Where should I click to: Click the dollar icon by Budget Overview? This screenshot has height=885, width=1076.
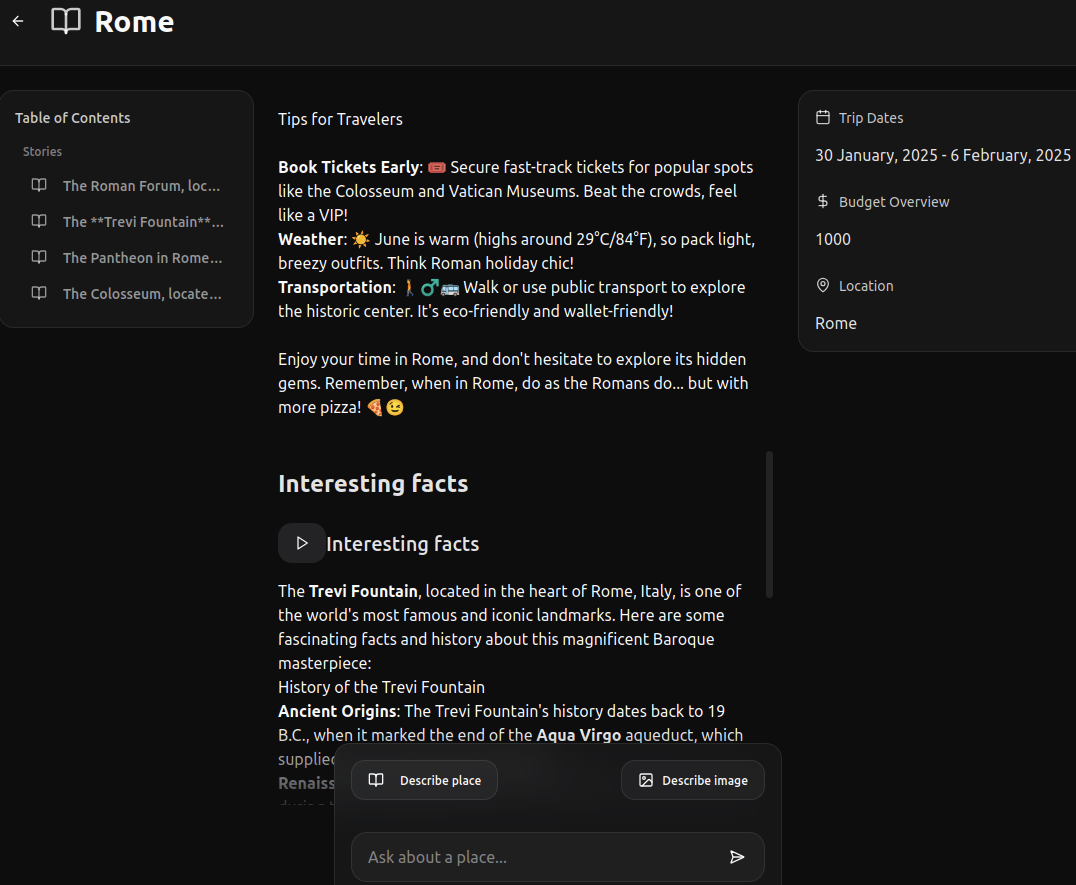[x=823, y=202]
